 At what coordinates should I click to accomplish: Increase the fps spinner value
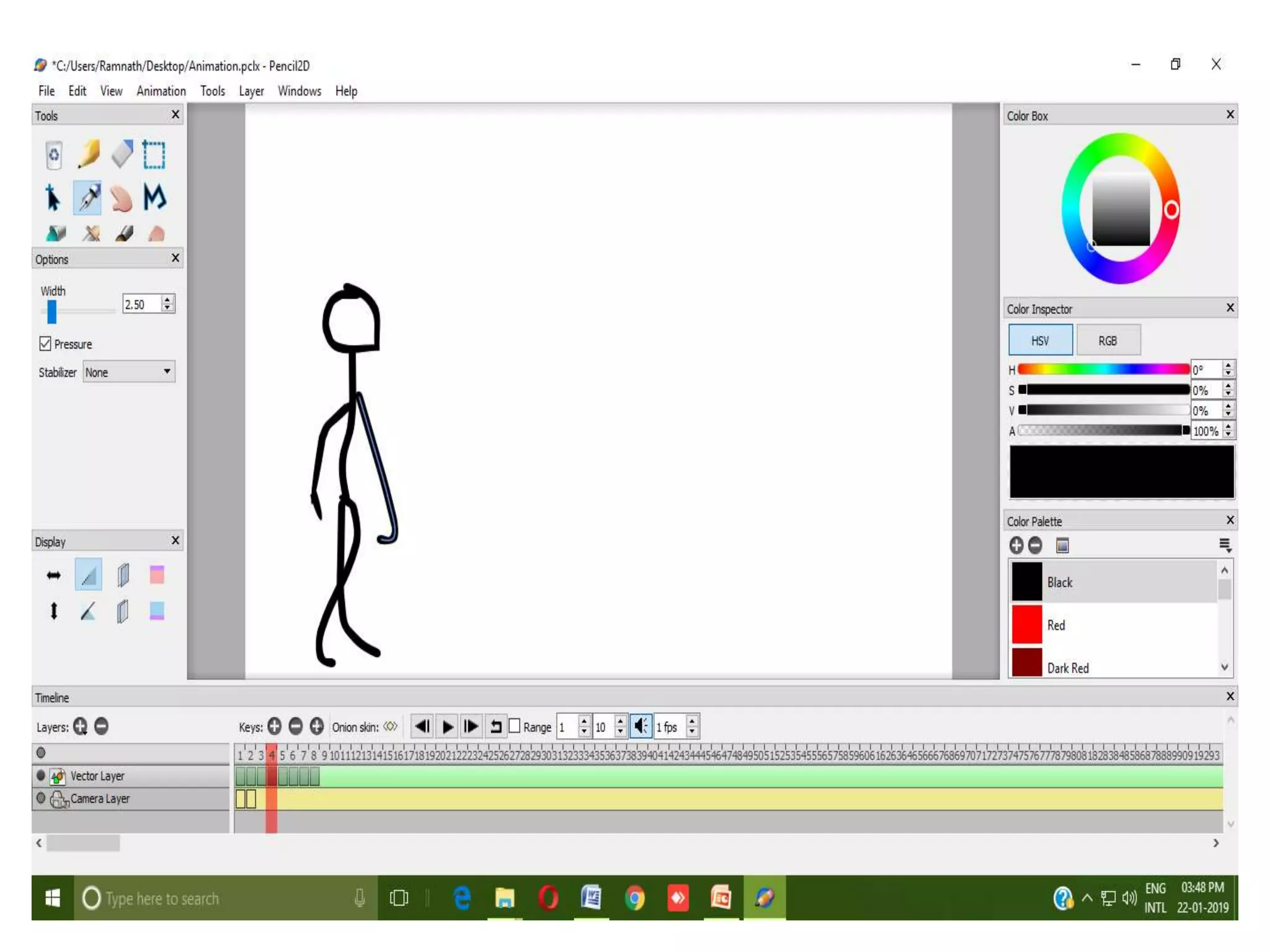tap(692, 721)
